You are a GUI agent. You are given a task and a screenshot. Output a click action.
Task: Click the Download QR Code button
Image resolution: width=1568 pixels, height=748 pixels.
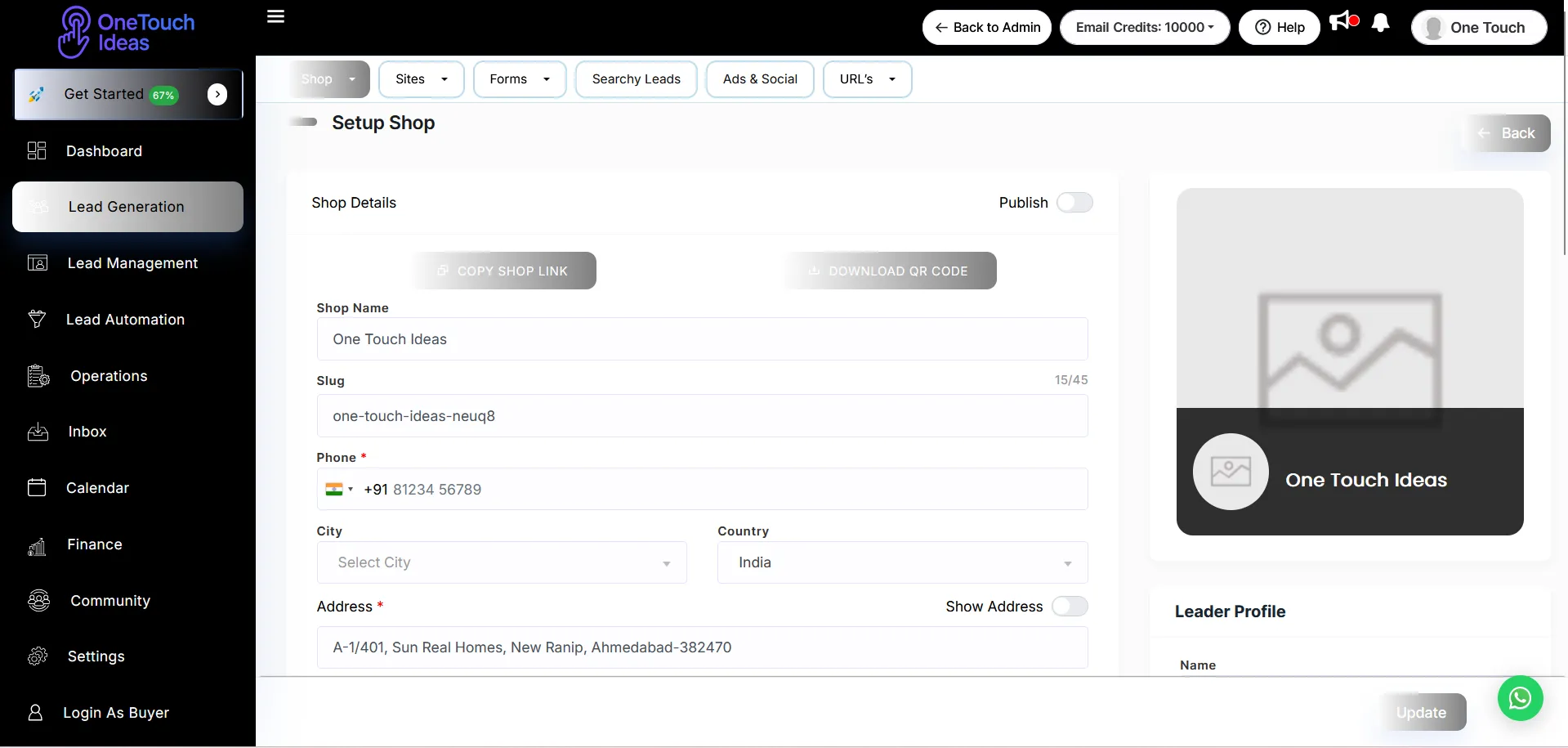coord(889,271)
